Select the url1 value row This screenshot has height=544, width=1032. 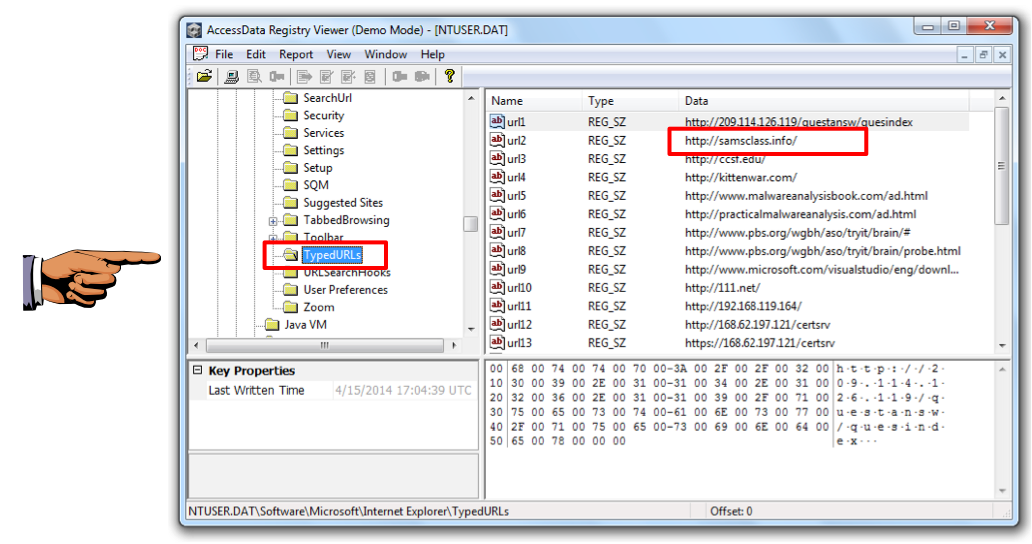(x=728, y=122)
